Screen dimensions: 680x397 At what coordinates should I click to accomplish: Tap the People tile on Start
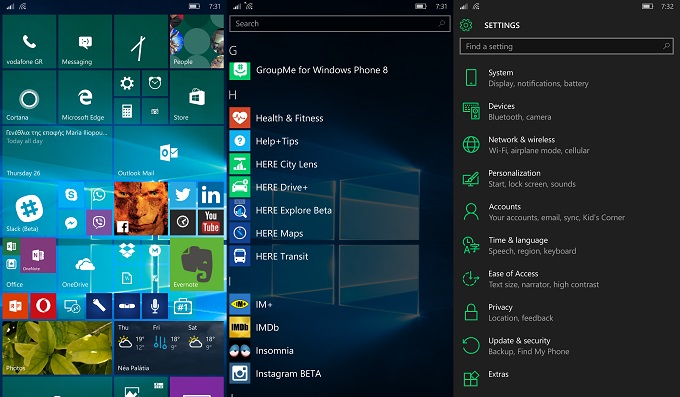pyautogui.click(x=197, y=41)
